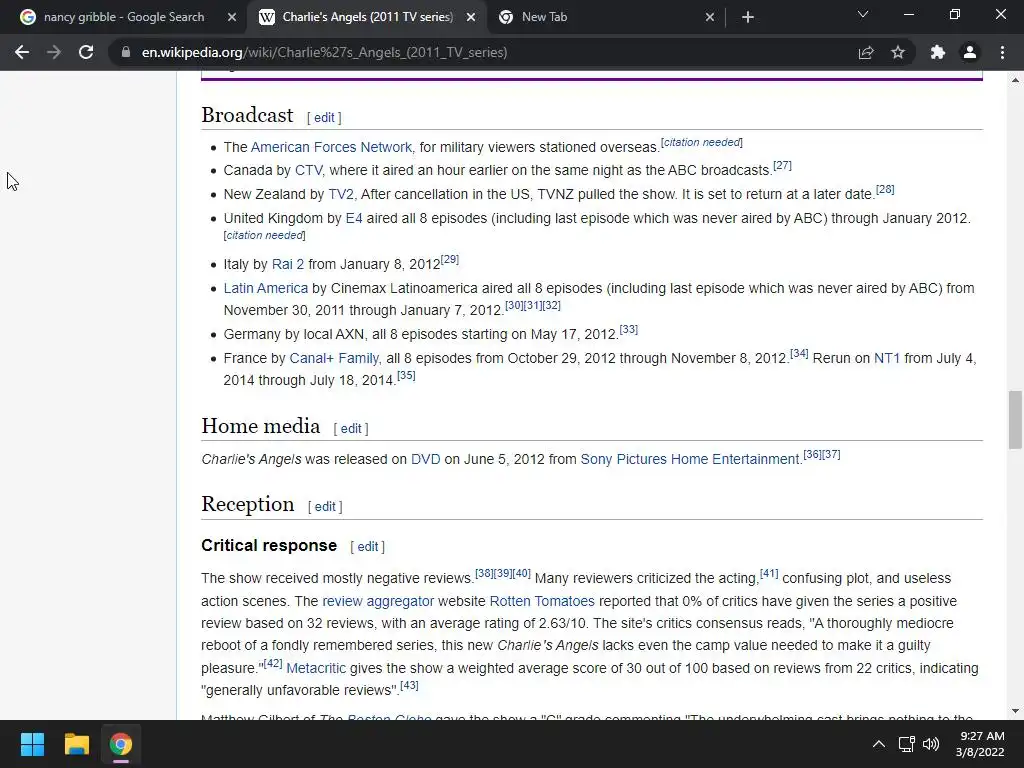Open the American Forces Network link
Viewport: 1024px width, 768px height.
point(331,147)
